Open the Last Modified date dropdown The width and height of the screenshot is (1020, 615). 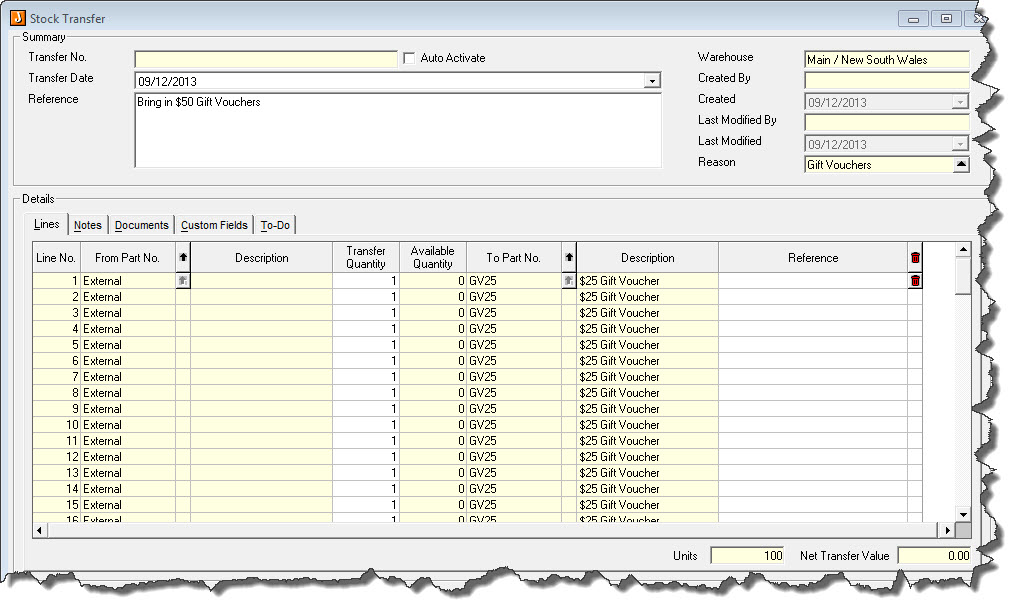pos(960,144)
